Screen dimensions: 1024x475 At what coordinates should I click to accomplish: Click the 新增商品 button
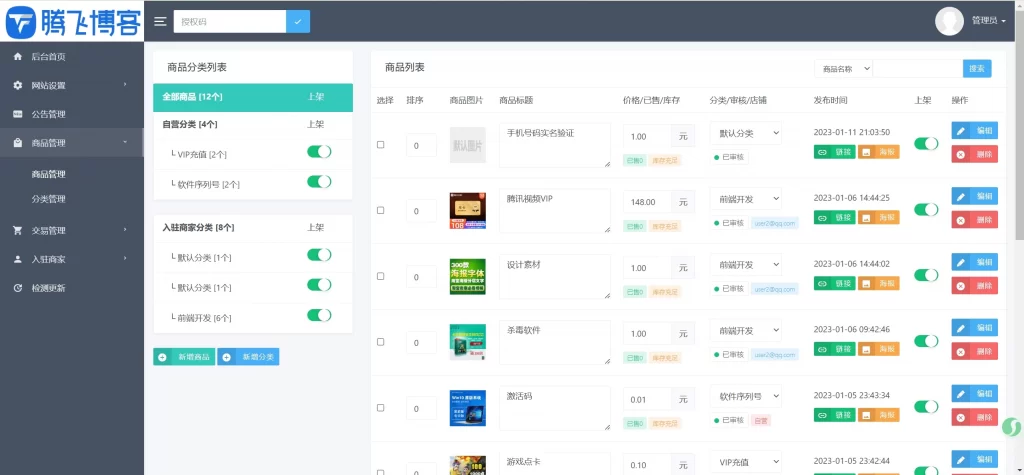pyautogui.click(x=184, y=357)
